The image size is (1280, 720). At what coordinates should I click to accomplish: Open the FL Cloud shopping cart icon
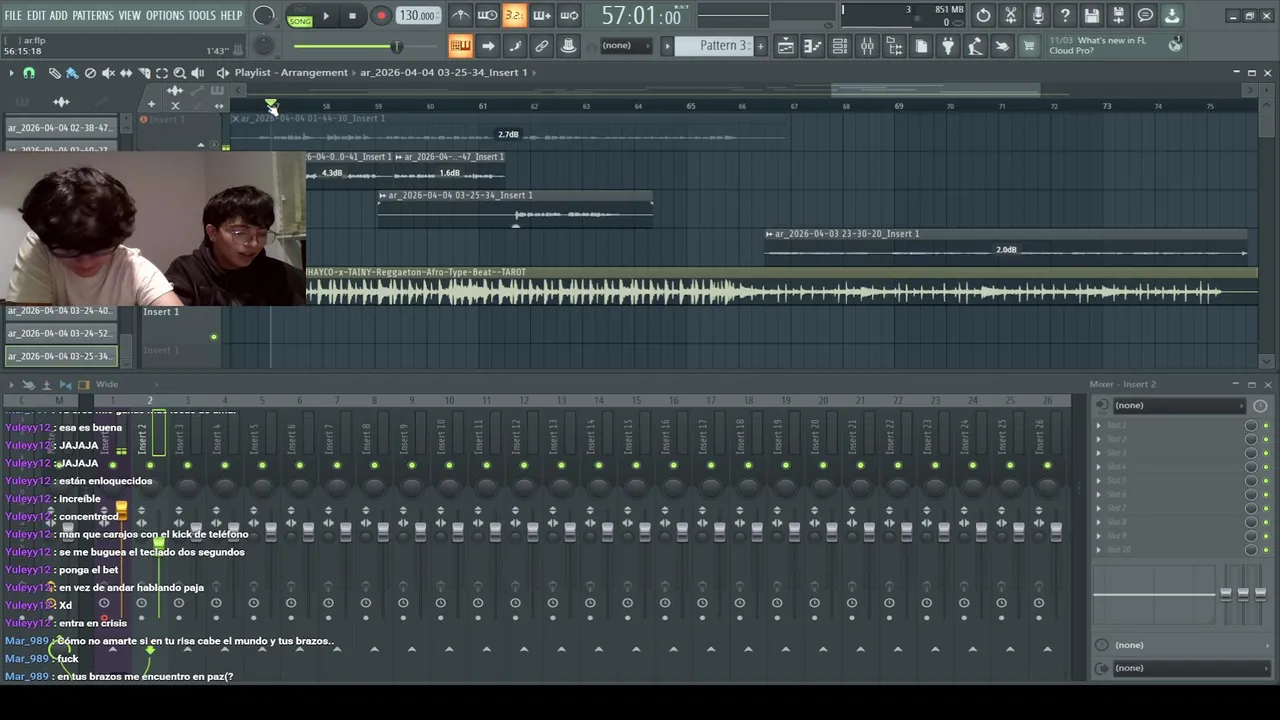[x=1028, y=46]
